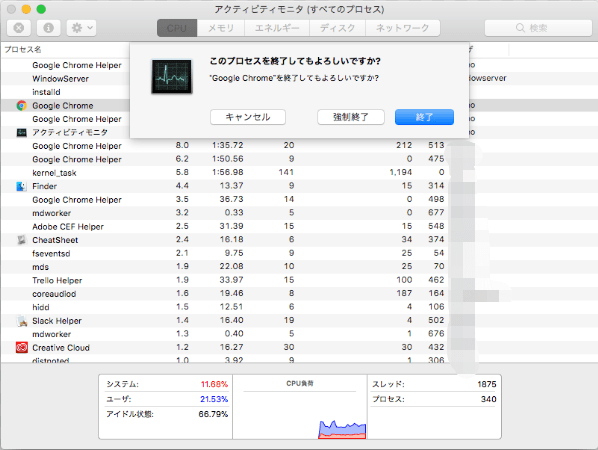
Task: Click the 検索 search field
Action: [538, 28]
